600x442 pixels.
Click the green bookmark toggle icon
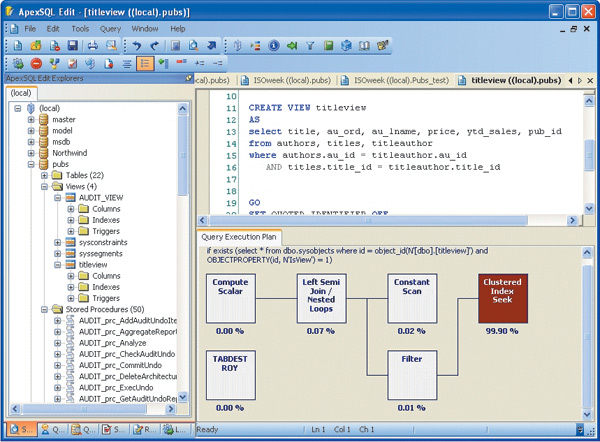(x=163, y=63)
